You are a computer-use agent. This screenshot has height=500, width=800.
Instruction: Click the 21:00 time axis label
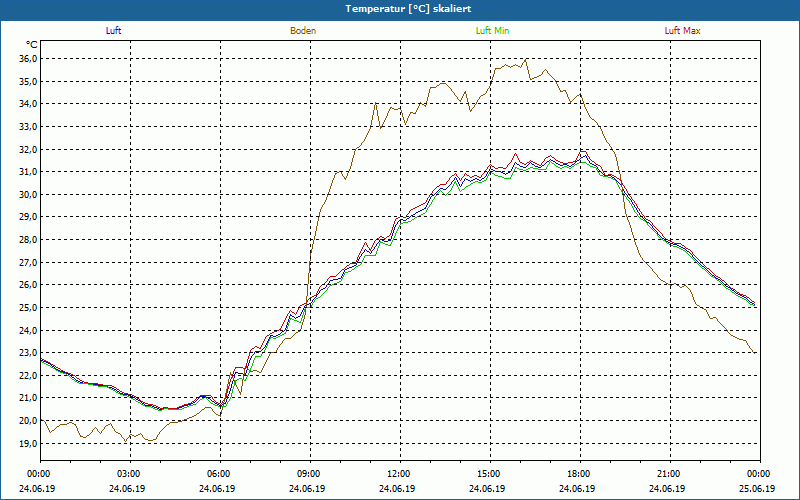668,474
